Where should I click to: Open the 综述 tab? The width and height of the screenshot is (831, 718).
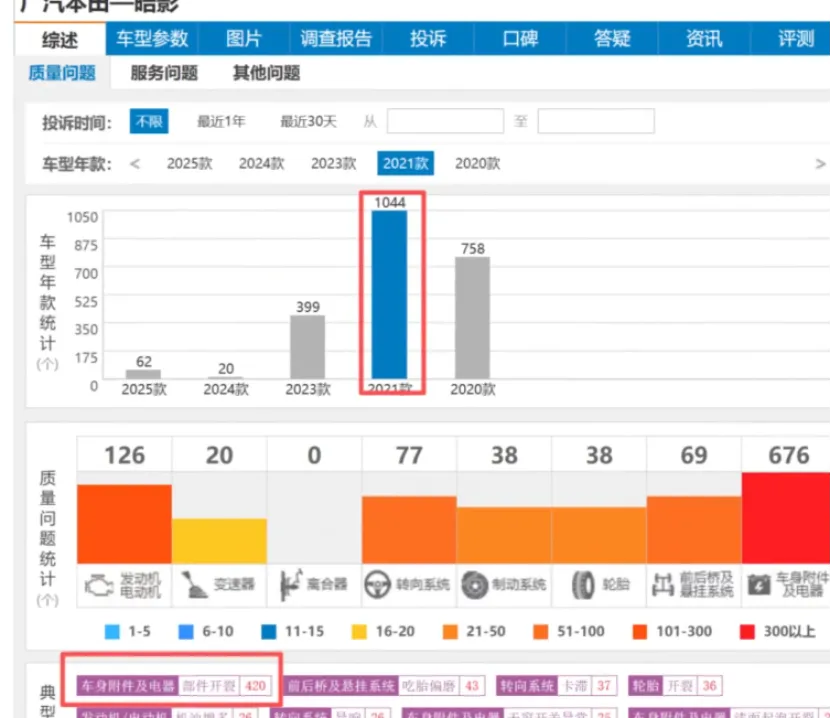click(60, 39)
